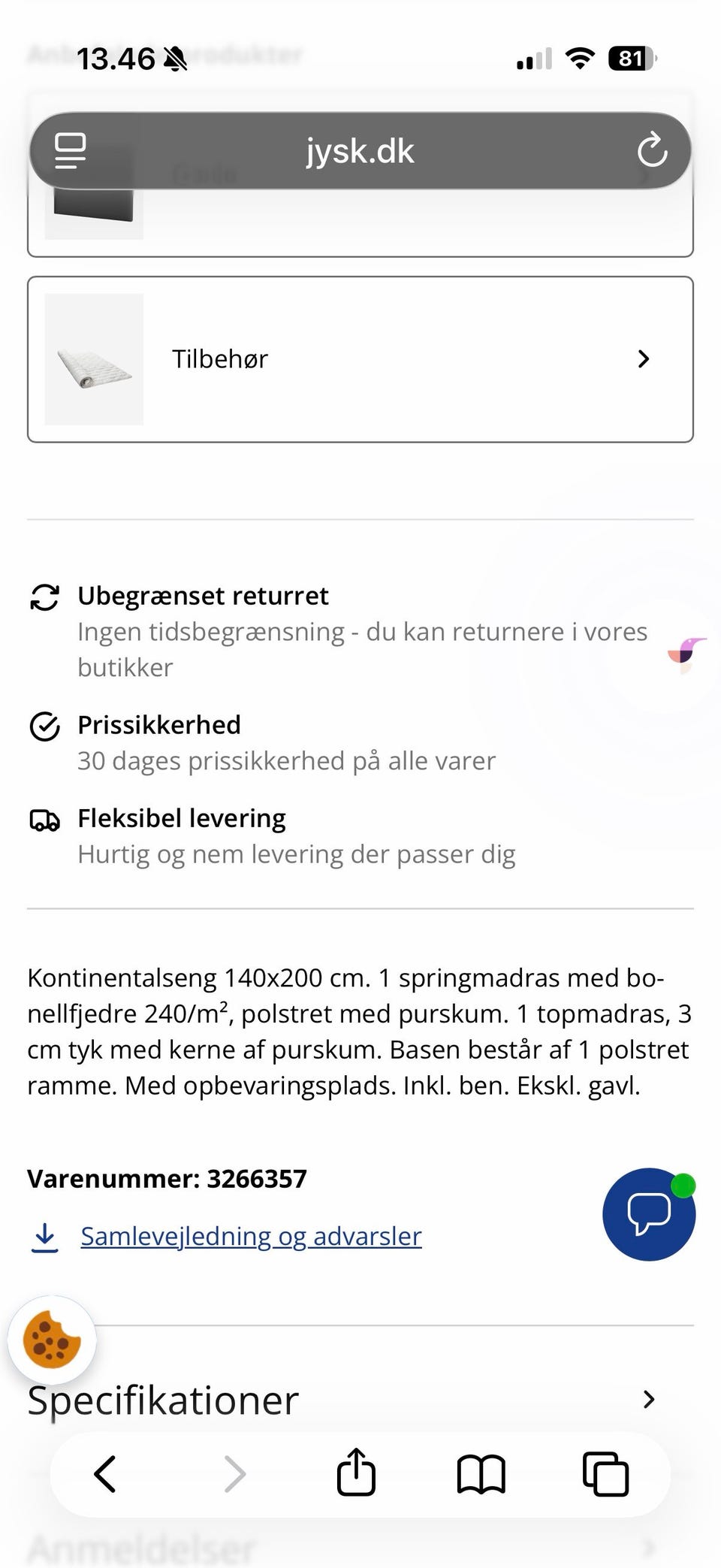Image resolution: width=721 pixels, height=1568 pixels.
Task: Expand the Anmeldelser section chevron
Action: (649, 1548)
